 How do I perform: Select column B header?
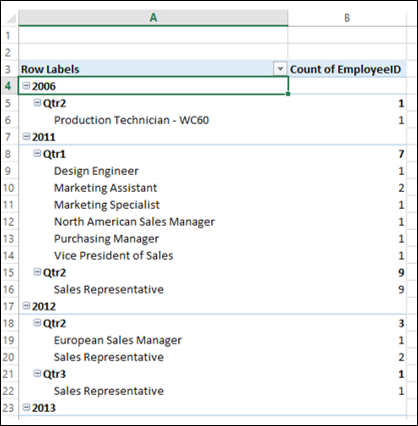(x=347, y=18)
